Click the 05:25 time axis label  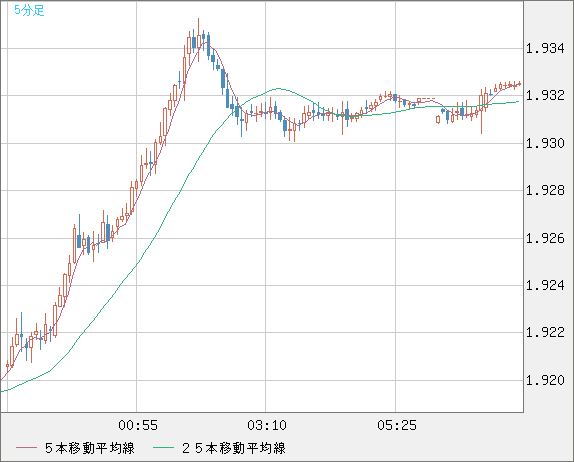pyautogui.click(x=397, y=425)
